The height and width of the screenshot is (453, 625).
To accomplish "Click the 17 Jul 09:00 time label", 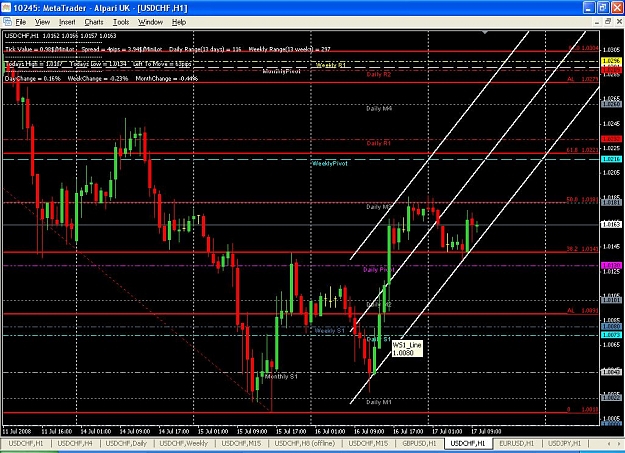I will [x=486, y=431].
